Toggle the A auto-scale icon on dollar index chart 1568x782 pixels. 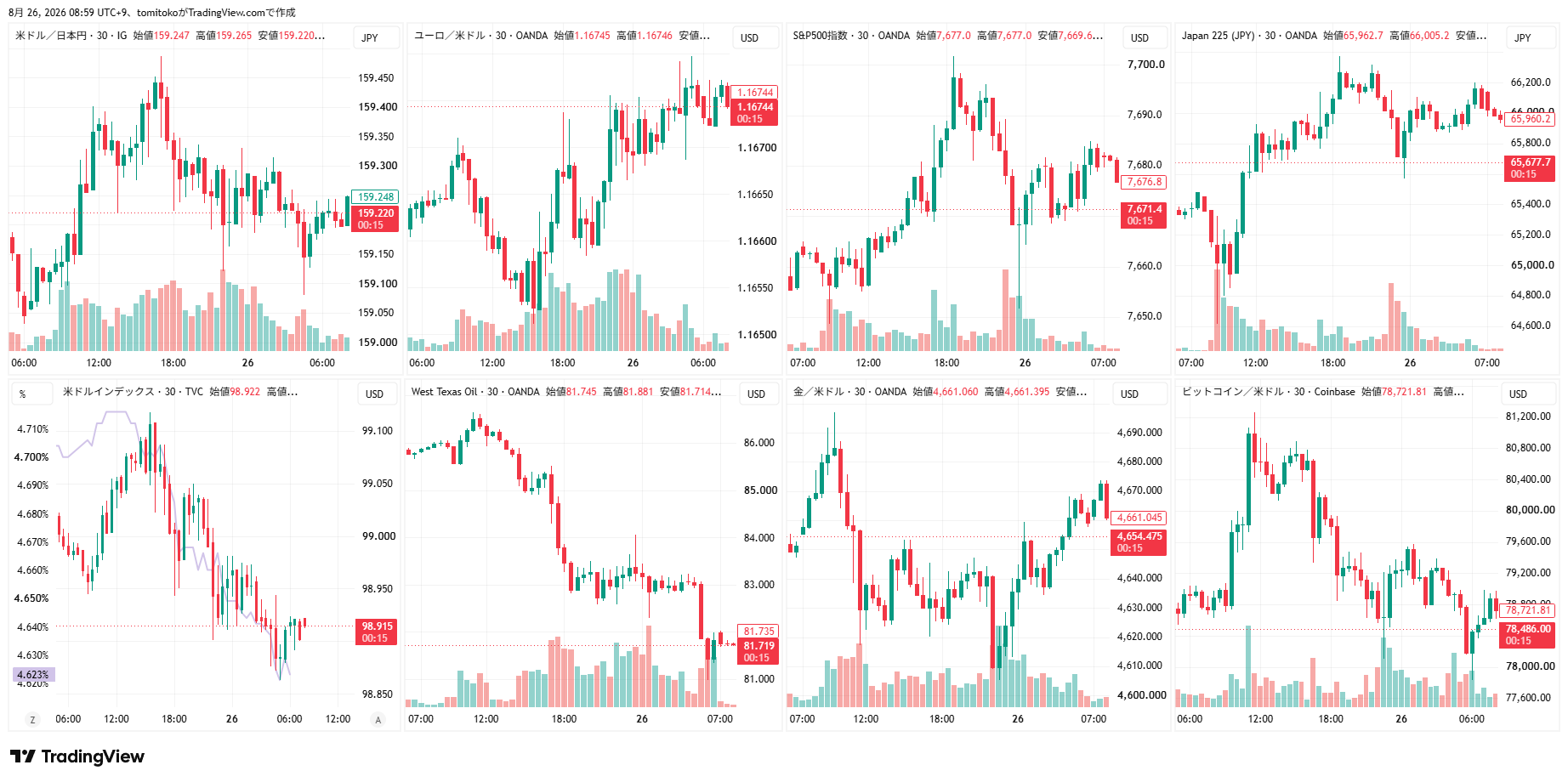click(378, 720)
